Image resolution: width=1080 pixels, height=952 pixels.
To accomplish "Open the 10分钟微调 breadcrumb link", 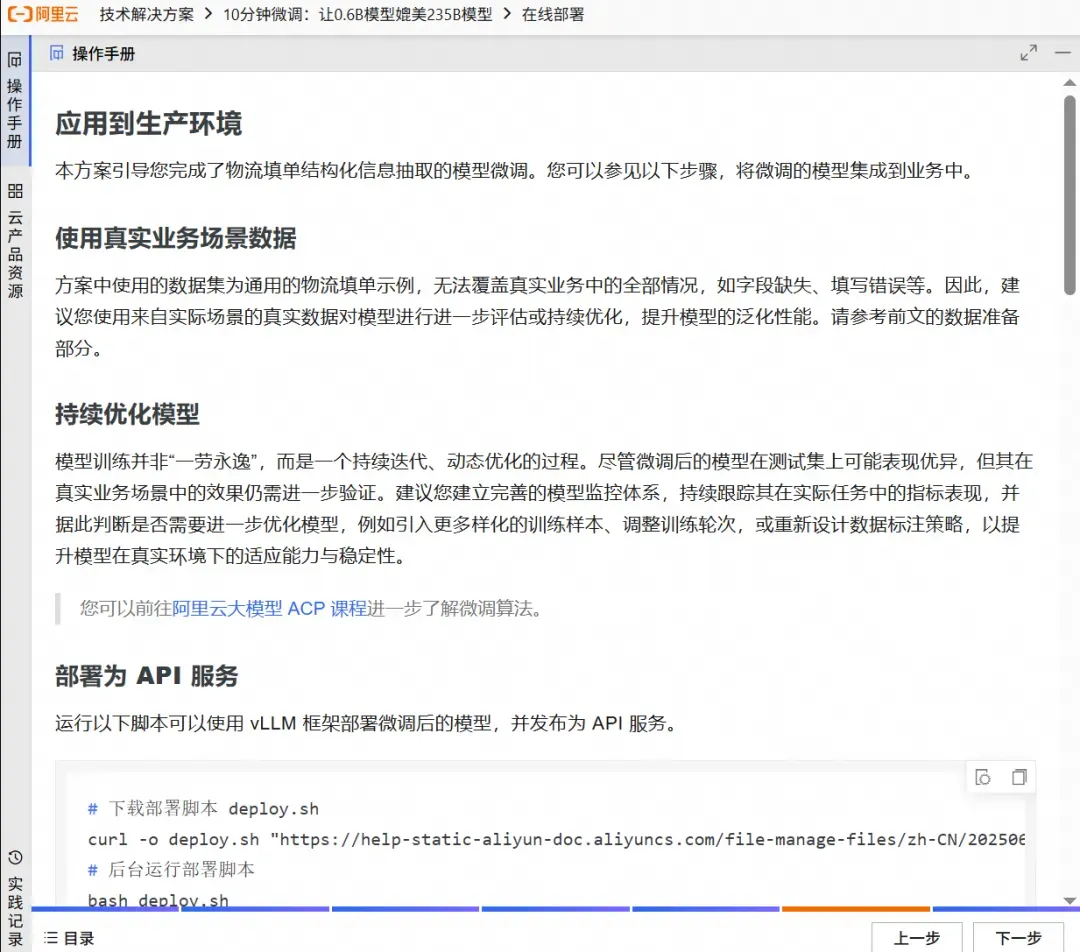I will pos(357,14).
